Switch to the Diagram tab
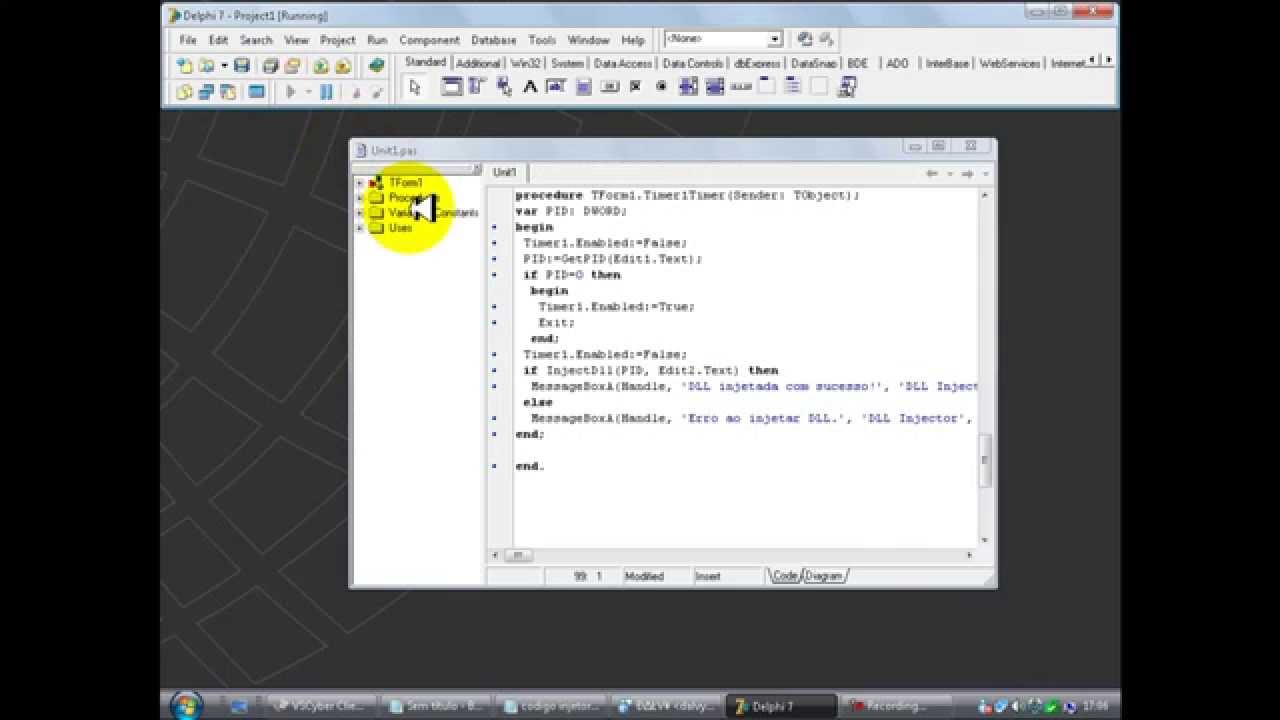Viewport: 1280px width, 720px height. (x=824, y=576)
